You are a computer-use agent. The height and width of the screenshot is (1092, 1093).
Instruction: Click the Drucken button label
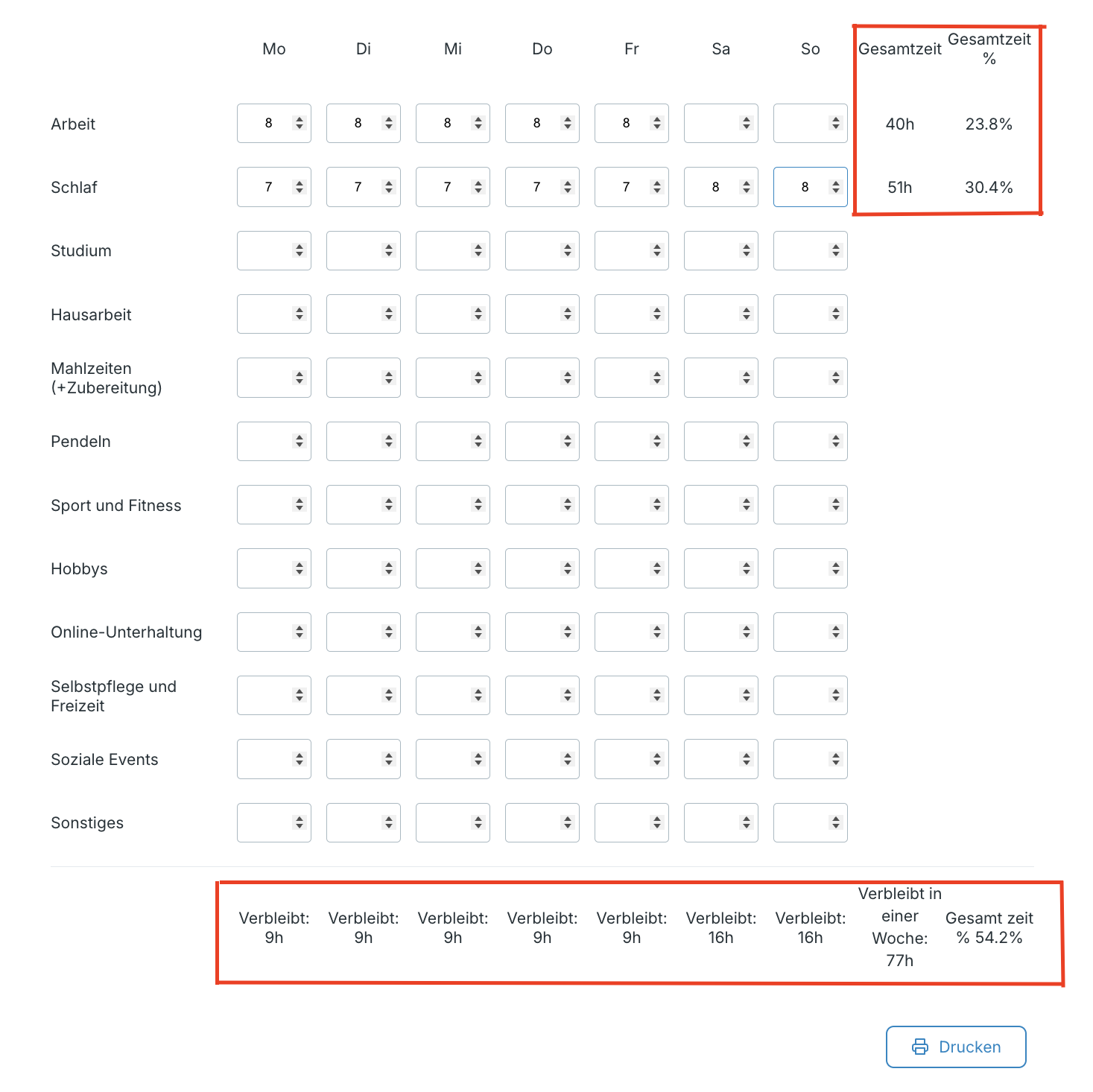969,1047
